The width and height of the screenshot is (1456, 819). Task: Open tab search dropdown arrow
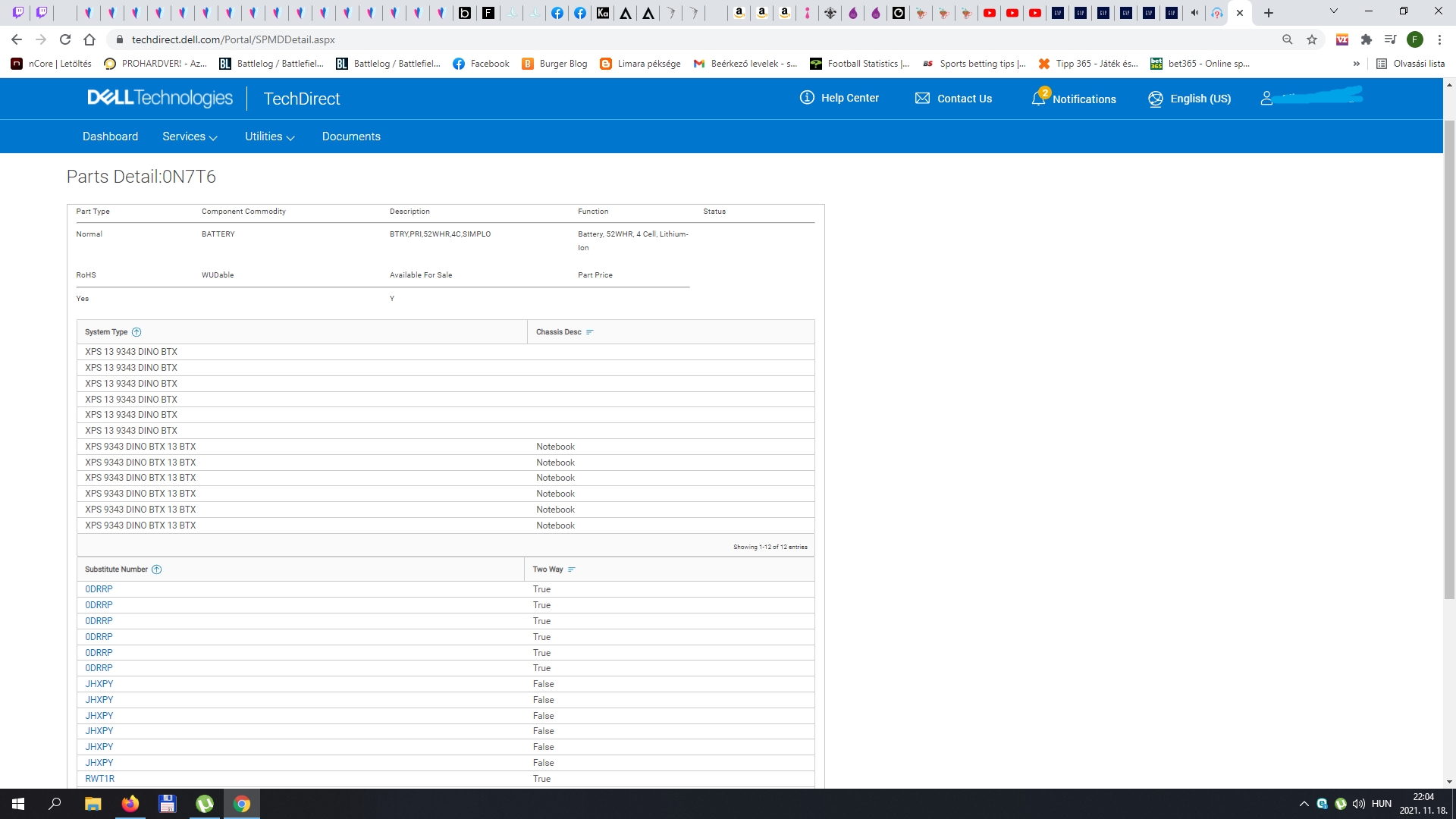tap(1334, 11)
